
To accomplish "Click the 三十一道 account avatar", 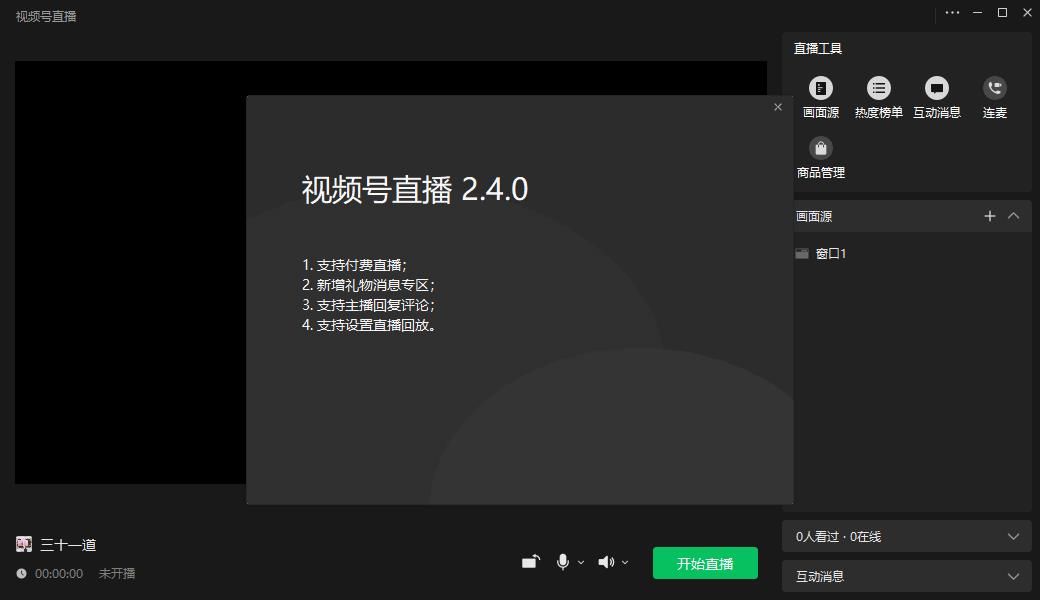I will 24,544.
